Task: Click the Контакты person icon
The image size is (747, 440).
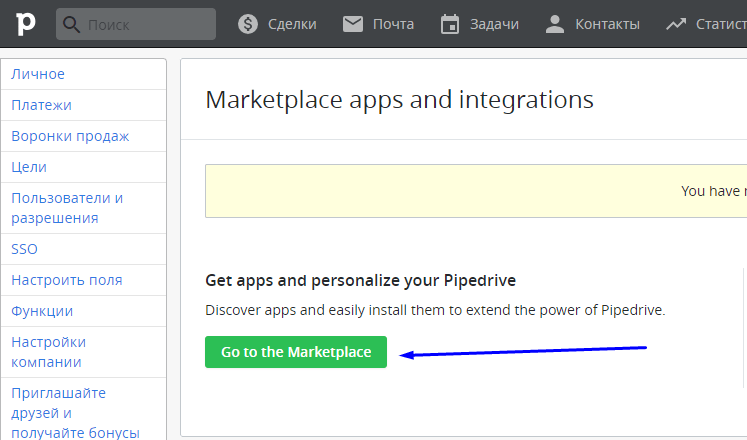Action: click(x=555, y=23)
